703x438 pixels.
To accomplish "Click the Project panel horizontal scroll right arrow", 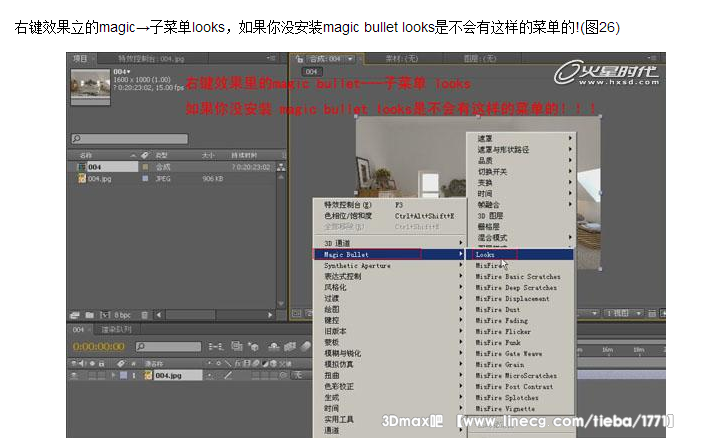I will tap(270, 315).
